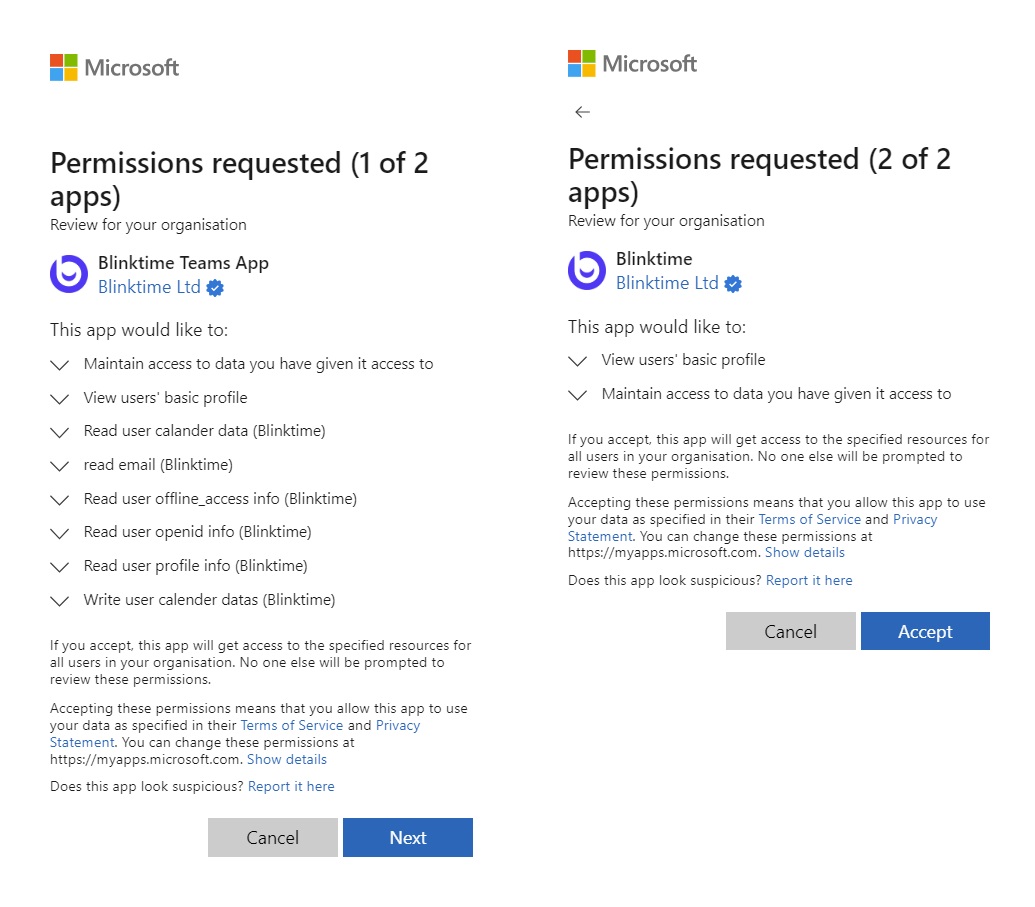Viewport: 1035px width, 907px height.
Task: Click the Microsoft logo in the 2 of 2 dialog
Action: (632, 63)
